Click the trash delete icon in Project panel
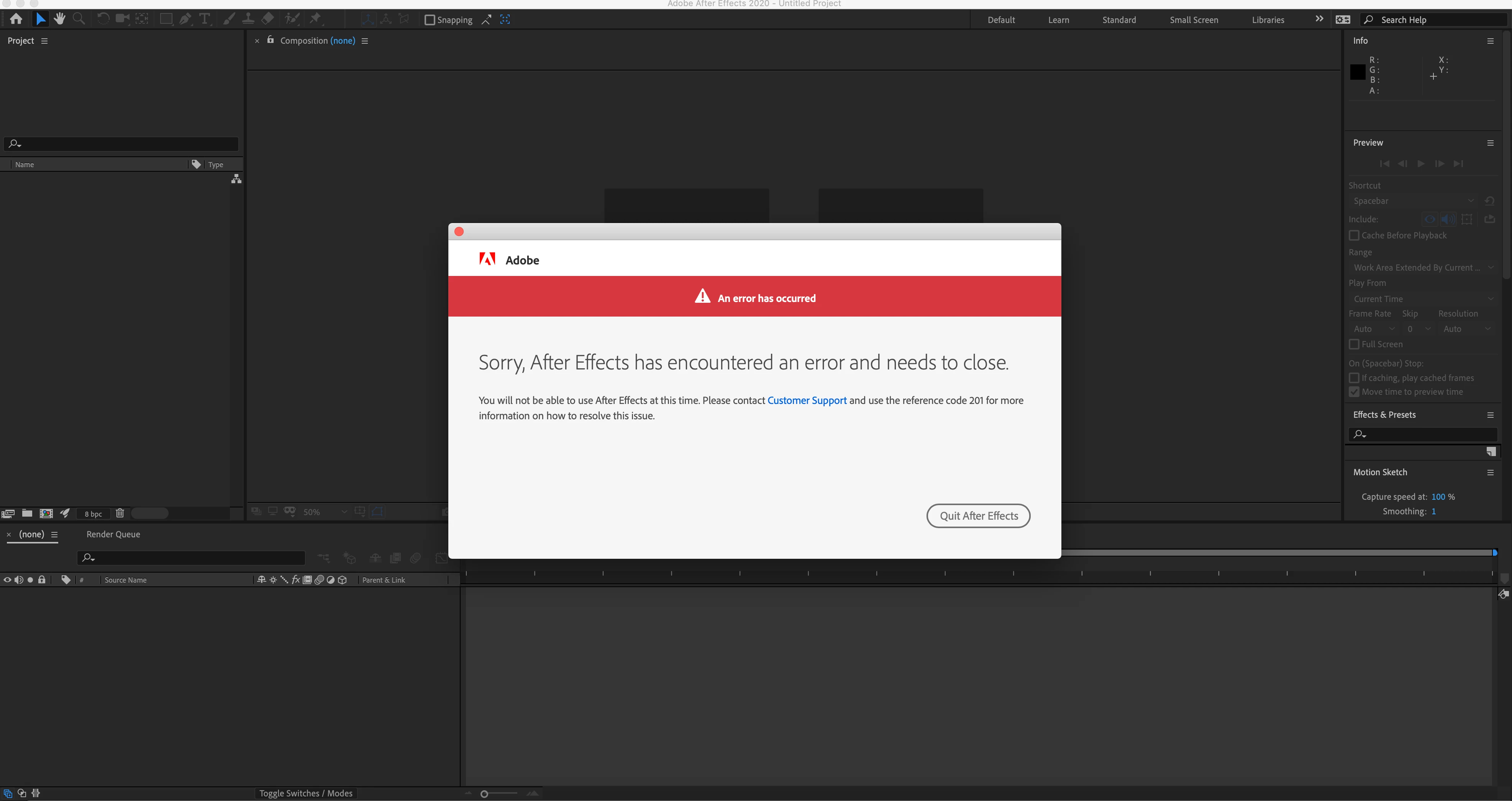This screenshot has height=801, width=1512. pos(120,513)
